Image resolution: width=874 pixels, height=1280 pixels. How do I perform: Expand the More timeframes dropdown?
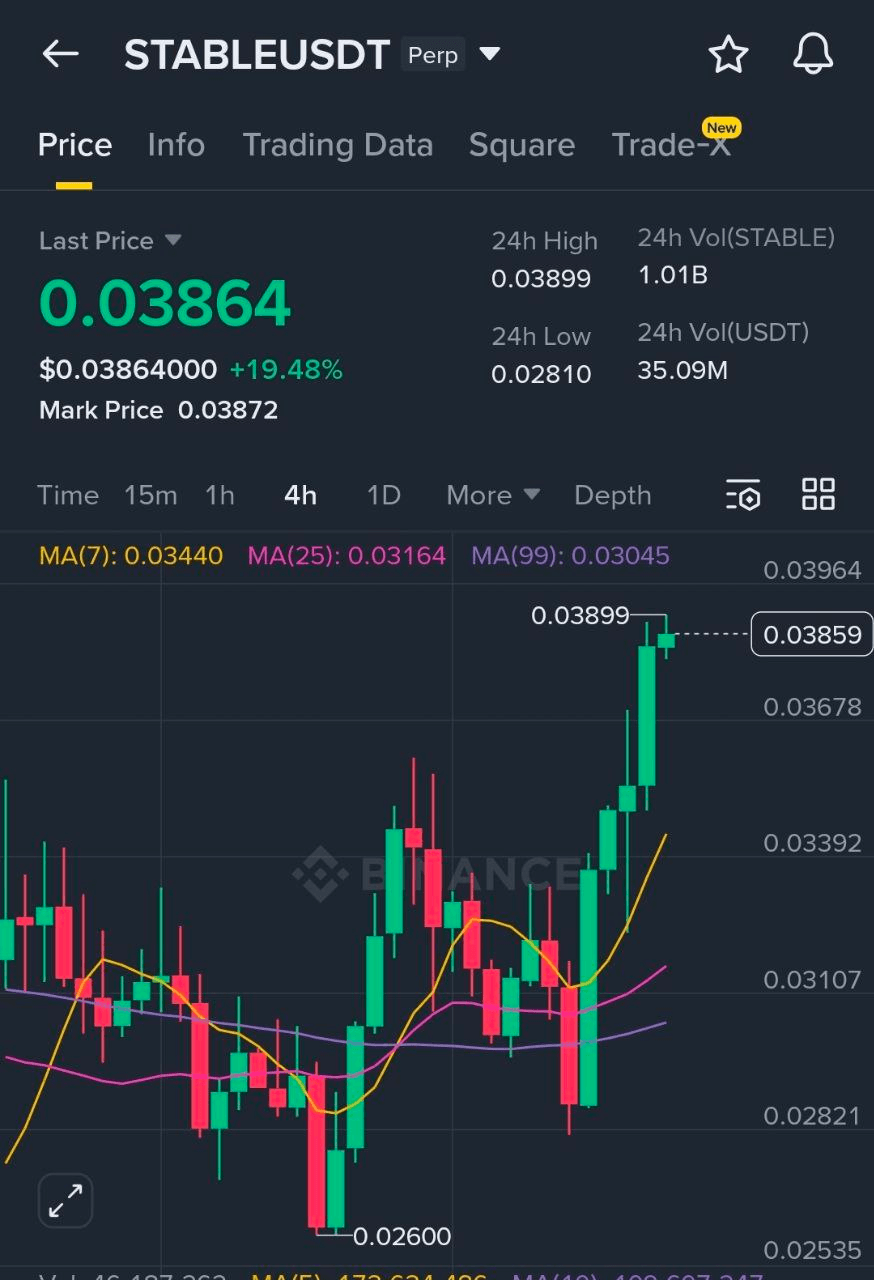coord(492,494)
